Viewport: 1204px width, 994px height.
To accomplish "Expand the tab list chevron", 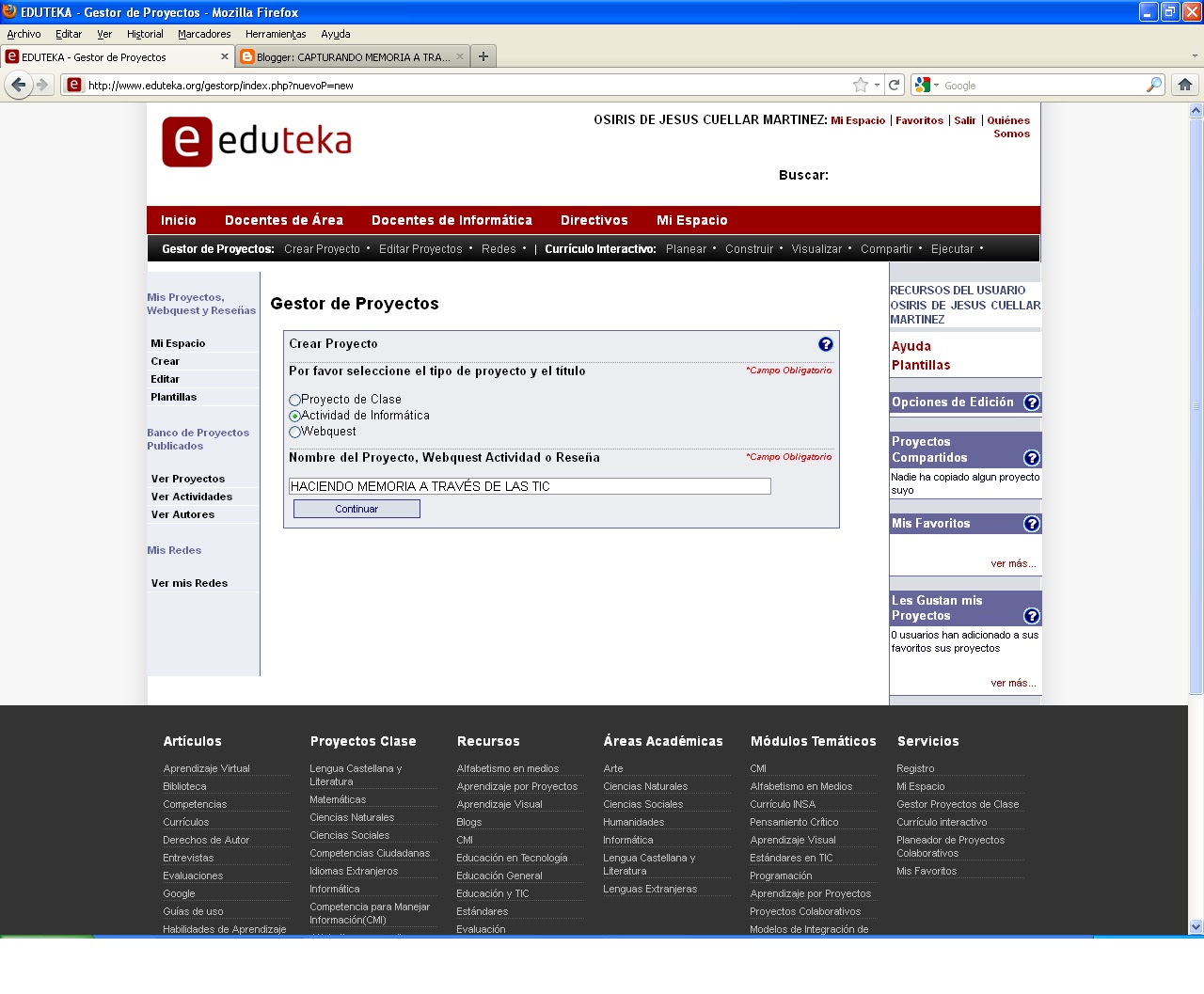I will click(x=1193, y=55).
